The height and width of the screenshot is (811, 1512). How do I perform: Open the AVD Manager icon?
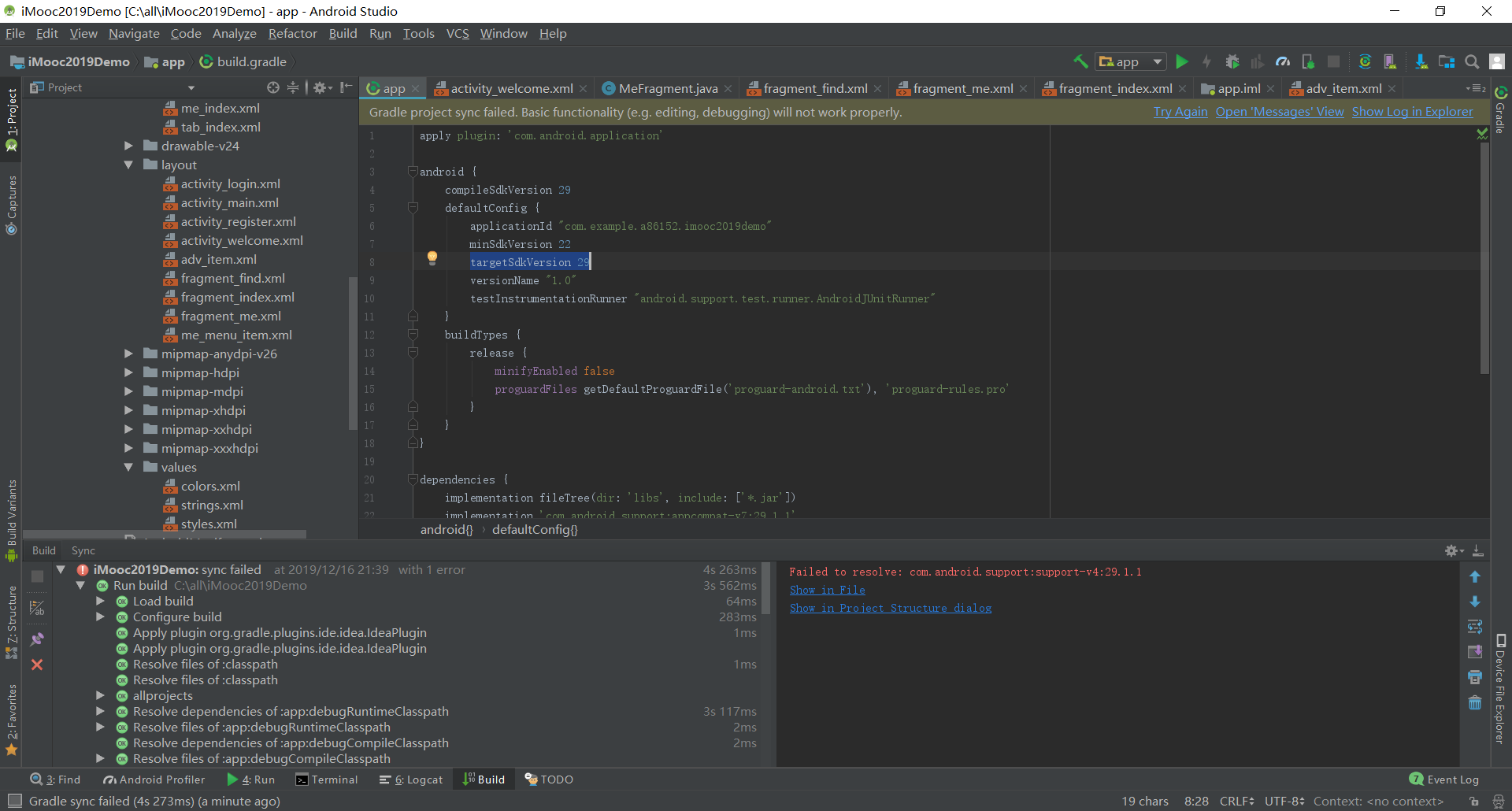point(1390,61)
